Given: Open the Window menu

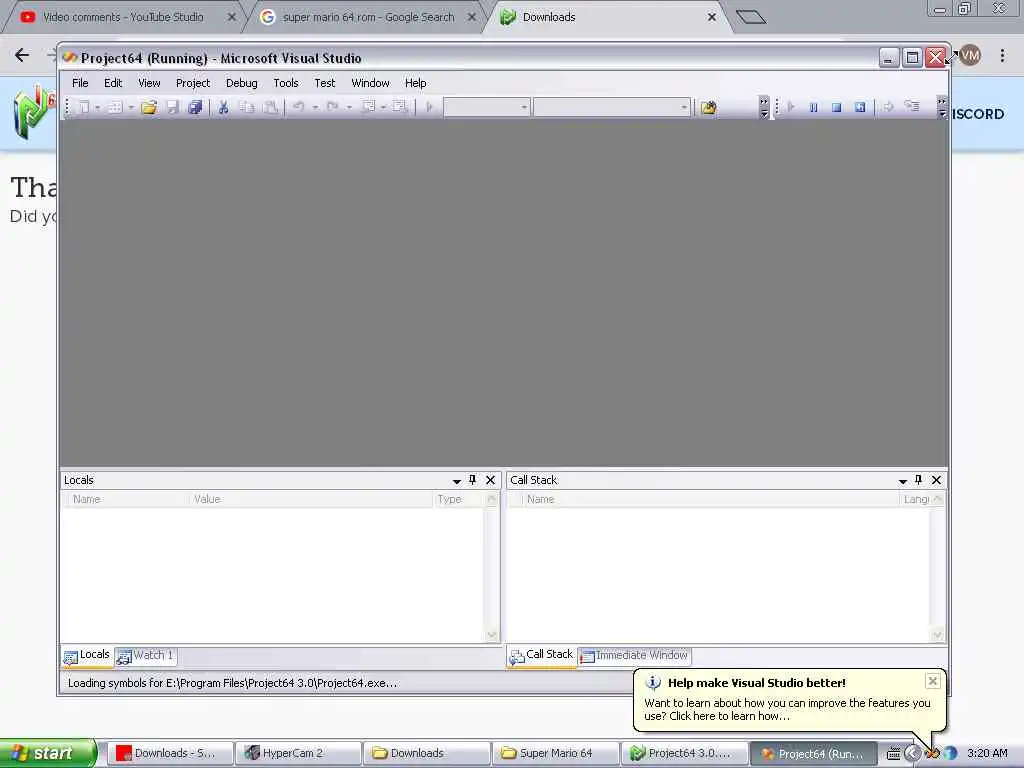Looking at the screenshot, I should pos(370,83).
